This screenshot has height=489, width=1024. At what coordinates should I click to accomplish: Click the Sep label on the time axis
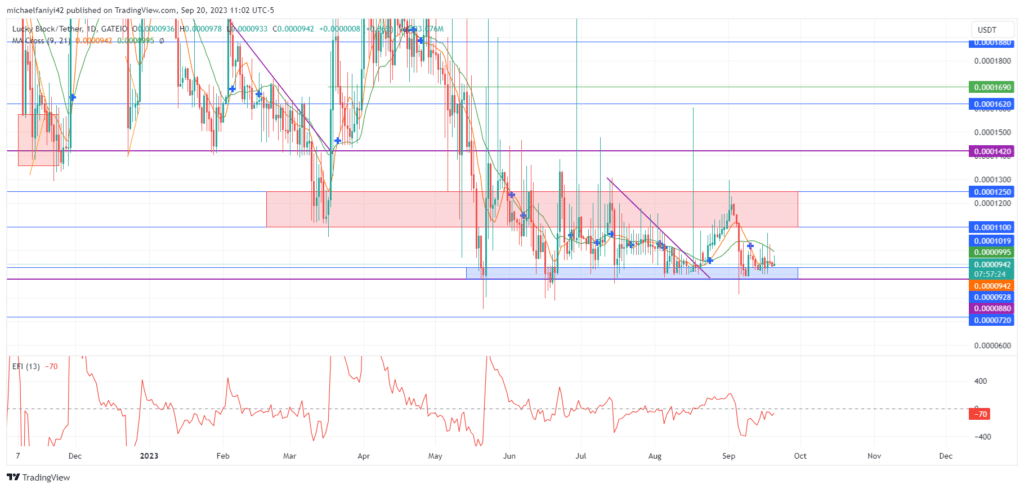pos(729,454)
